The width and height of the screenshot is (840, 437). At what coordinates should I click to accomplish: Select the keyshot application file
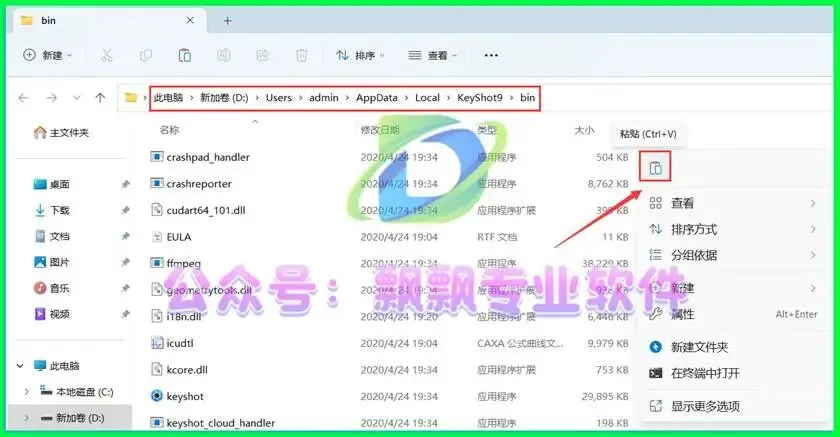tap(178, 396)
